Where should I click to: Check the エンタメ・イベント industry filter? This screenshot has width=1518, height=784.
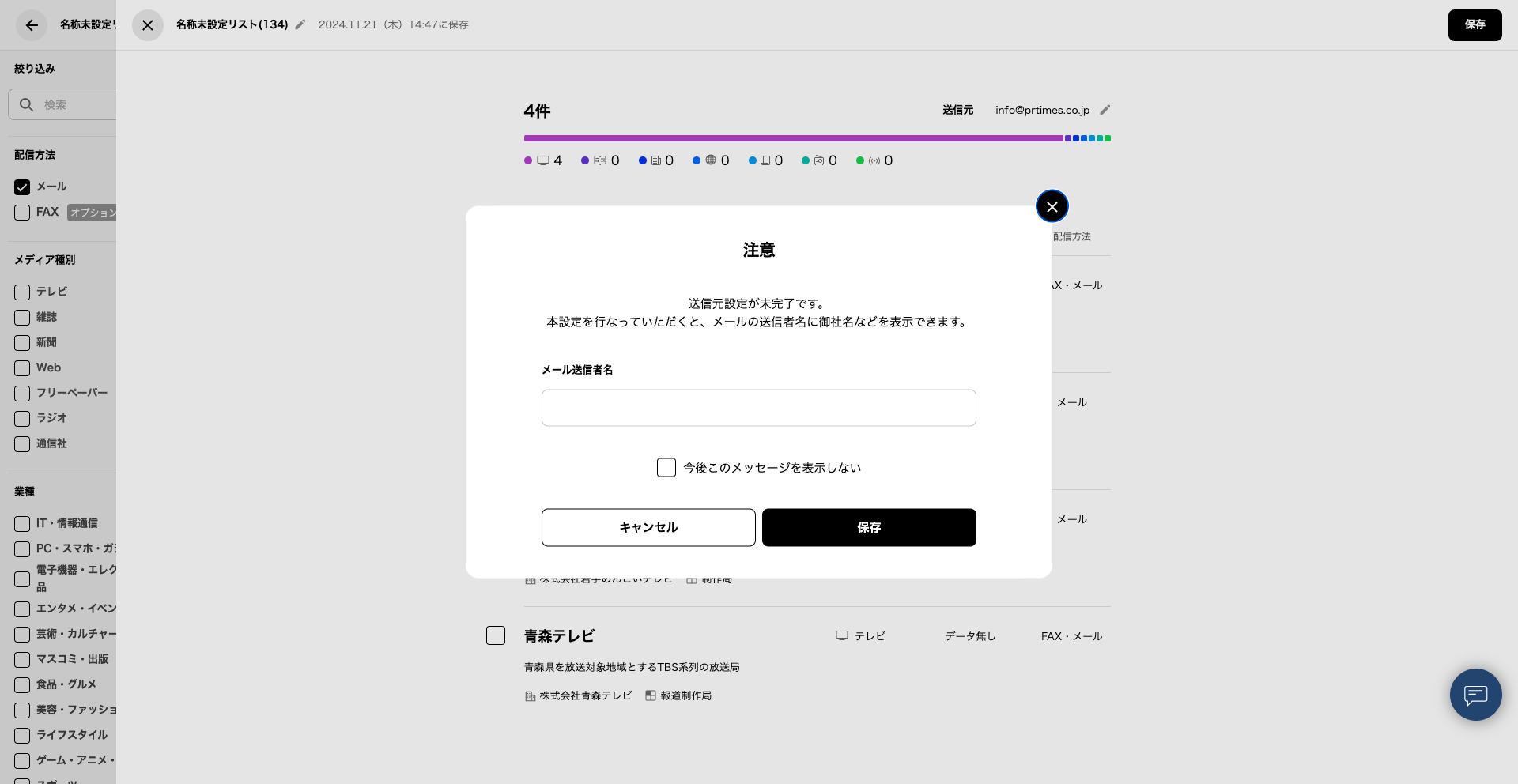coord(22,609)
